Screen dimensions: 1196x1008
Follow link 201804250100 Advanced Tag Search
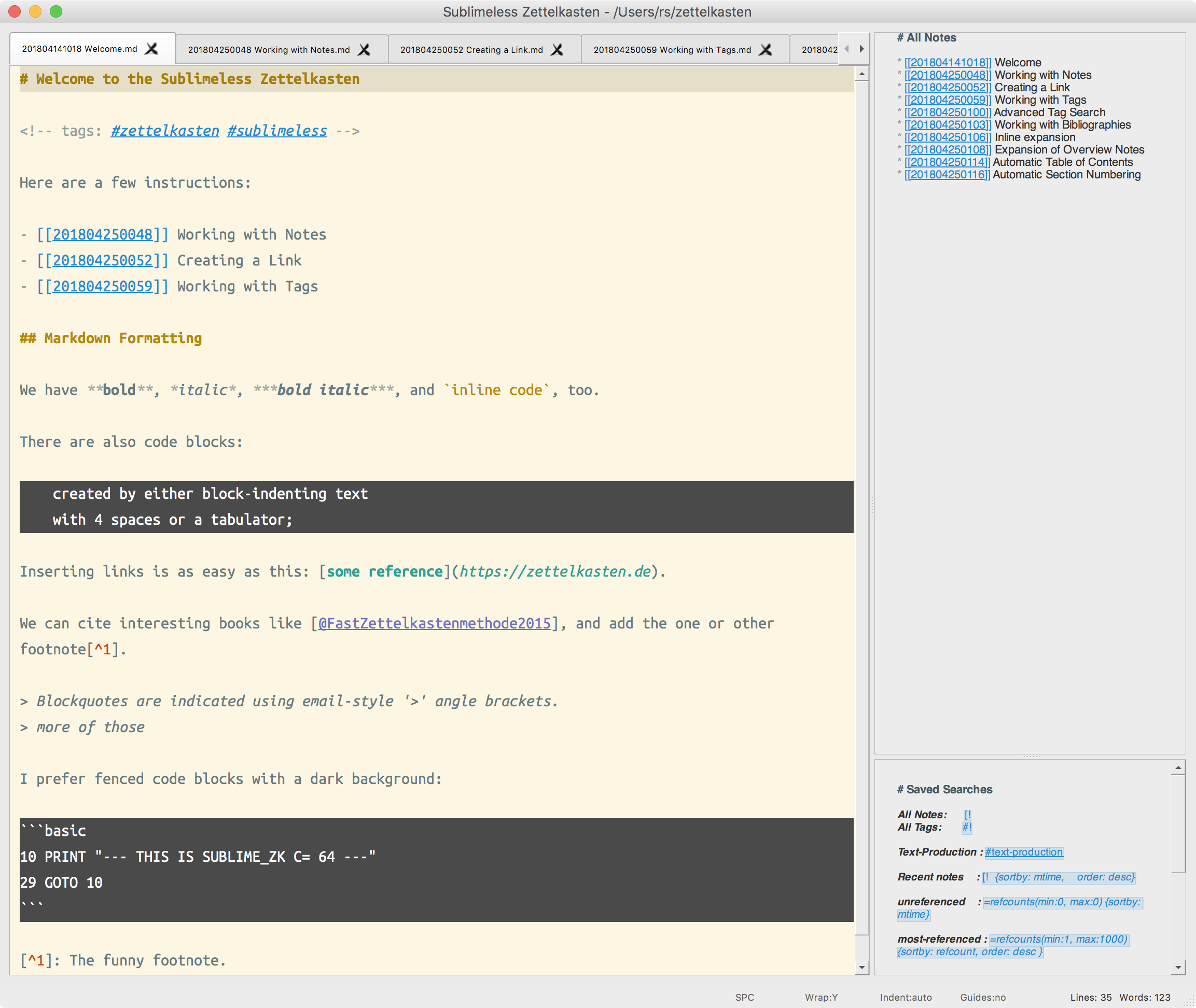(x=948, y=113)
